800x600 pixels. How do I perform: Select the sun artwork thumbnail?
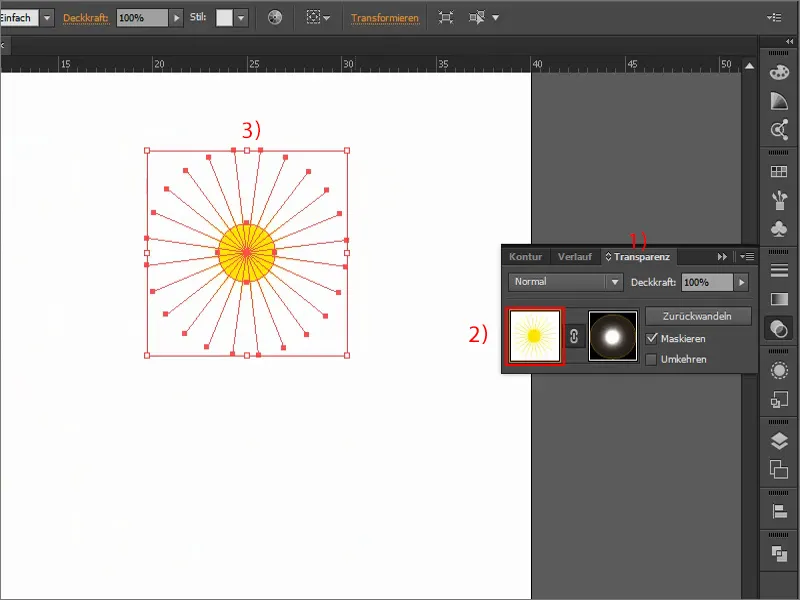point(534,336)
